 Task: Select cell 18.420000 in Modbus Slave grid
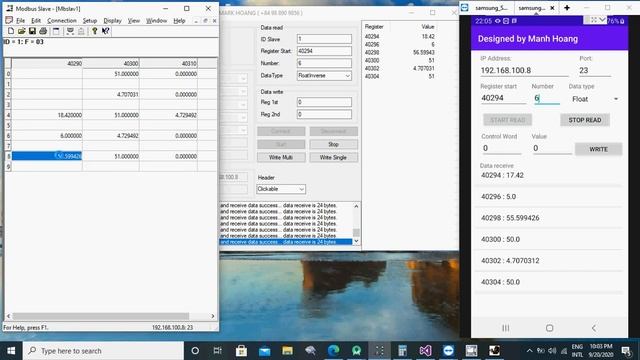pyautogui.click(x=47, y=115)
